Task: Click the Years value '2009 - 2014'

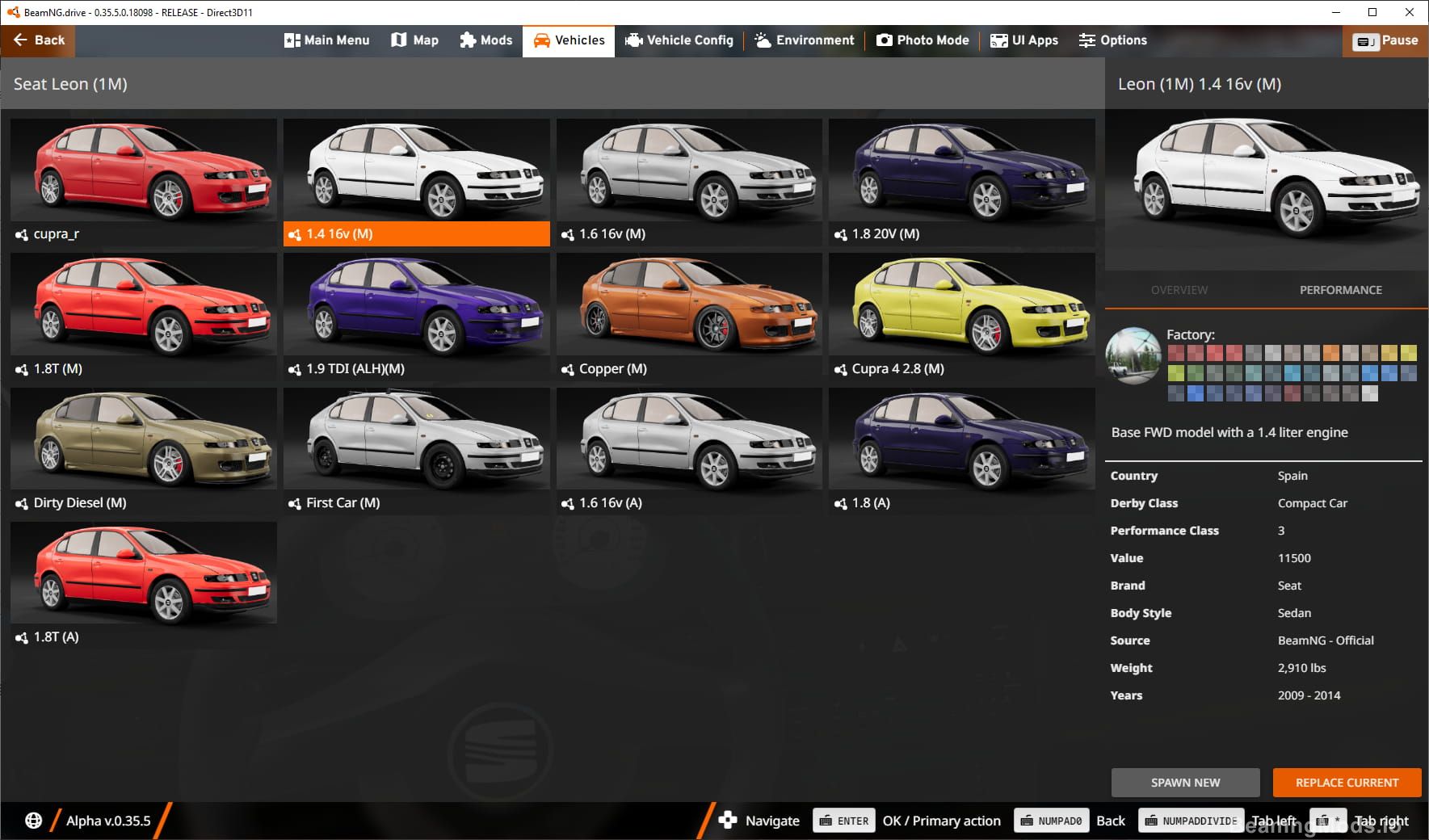Action: coord(1309,695)
